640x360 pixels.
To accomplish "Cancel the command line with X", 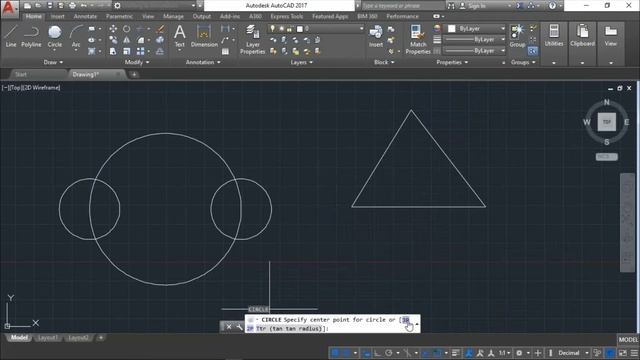I will (229, 327).
